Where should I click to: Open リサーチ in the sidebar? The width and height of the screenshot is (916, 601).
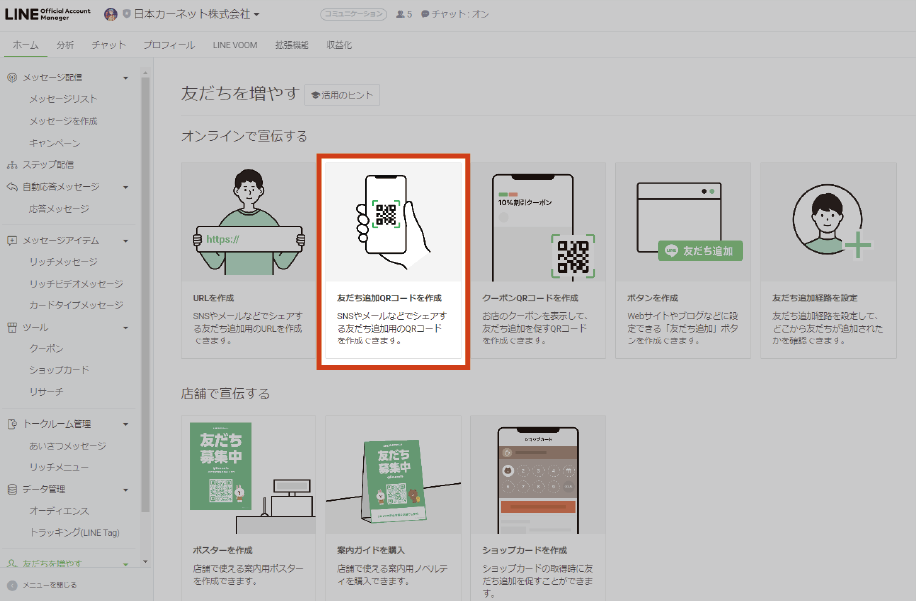tap(46, 391)
